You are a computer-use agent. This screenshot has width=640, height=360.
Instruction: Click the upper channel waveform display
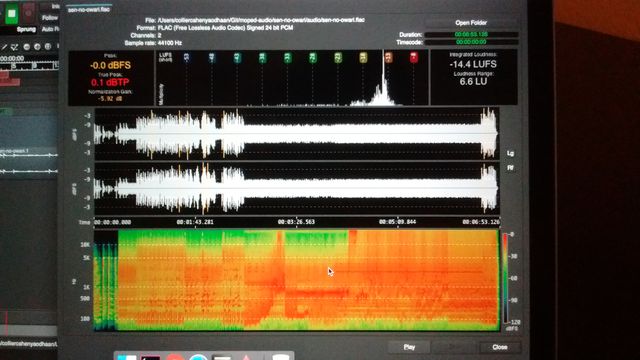click(297, 133)
